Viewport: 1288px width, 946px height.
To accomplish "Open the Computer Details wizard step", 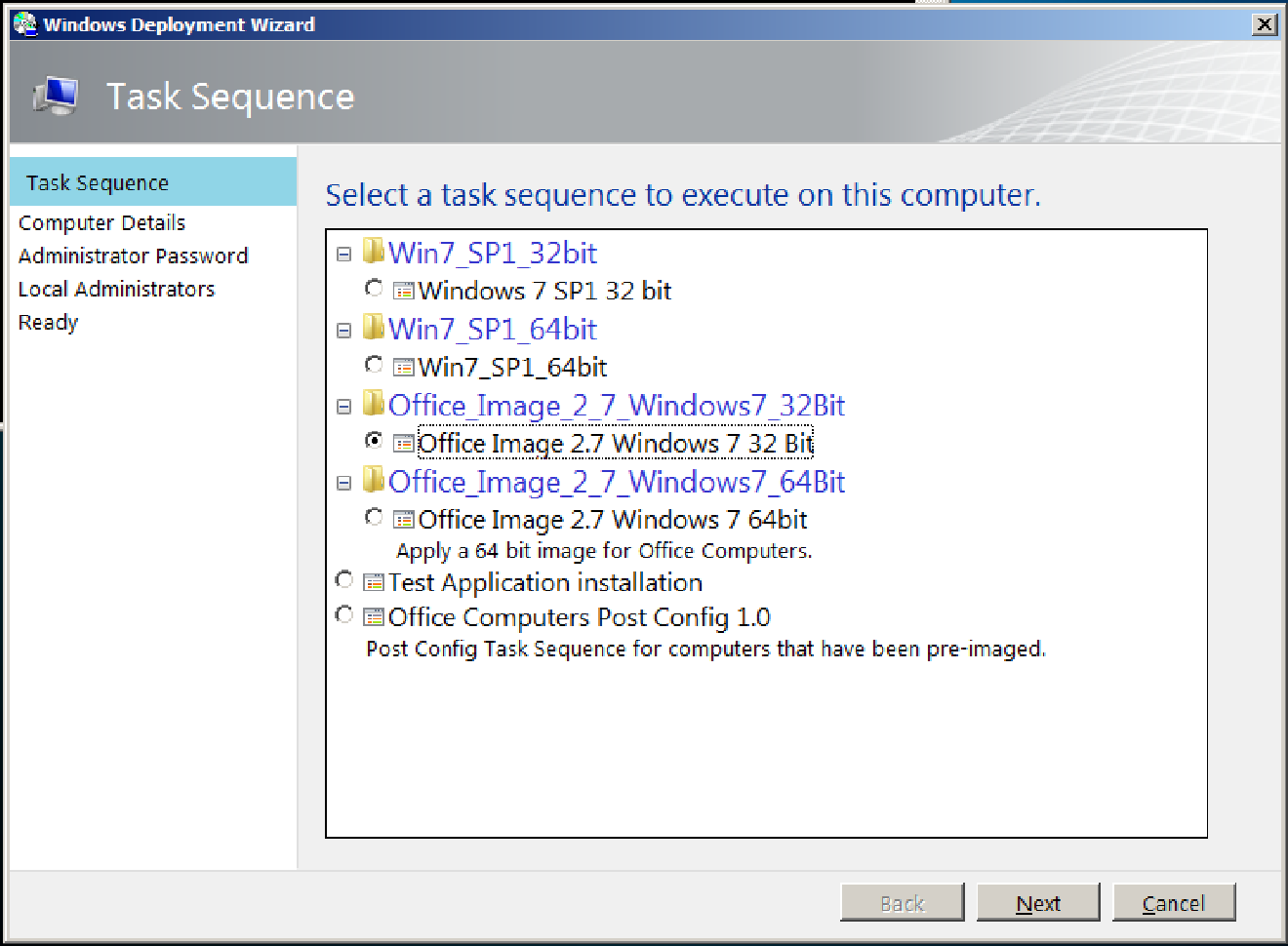I will click(101, 222).
